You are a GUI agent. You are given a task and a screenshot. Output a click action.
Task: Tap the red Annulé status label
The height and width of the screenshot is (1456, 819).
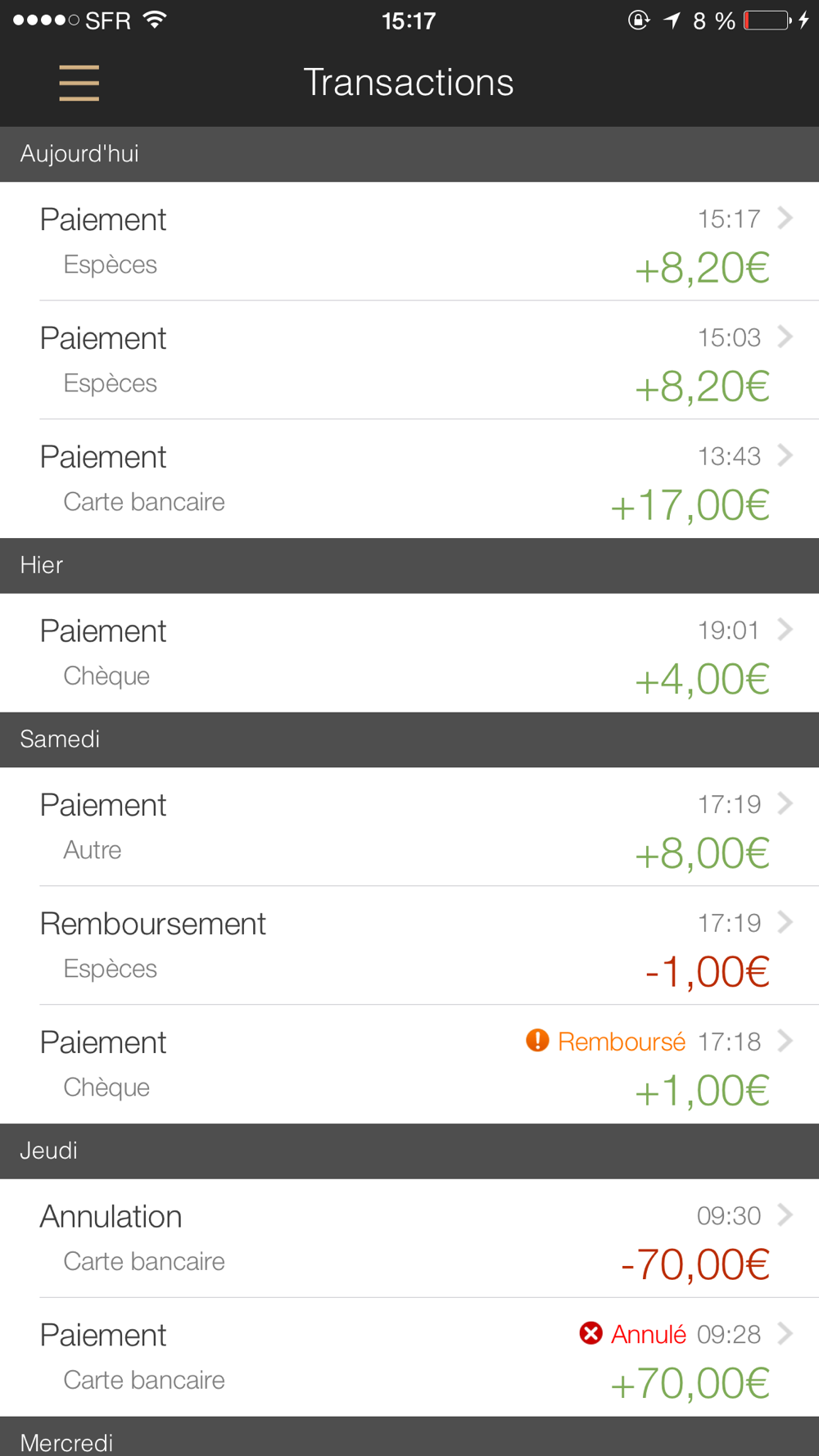(648, 1334)
